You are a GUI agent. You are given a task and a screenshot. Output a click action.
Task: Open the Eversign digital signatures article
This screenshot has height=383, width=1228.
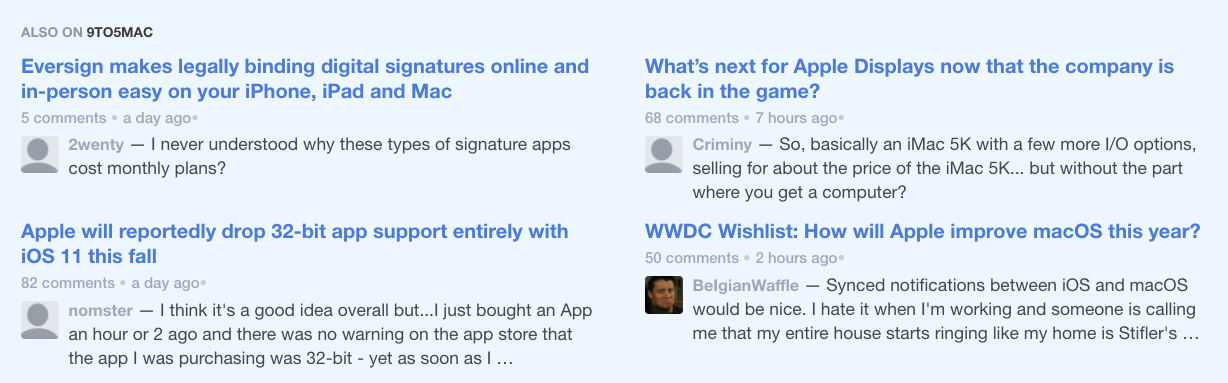pos(305,80)
